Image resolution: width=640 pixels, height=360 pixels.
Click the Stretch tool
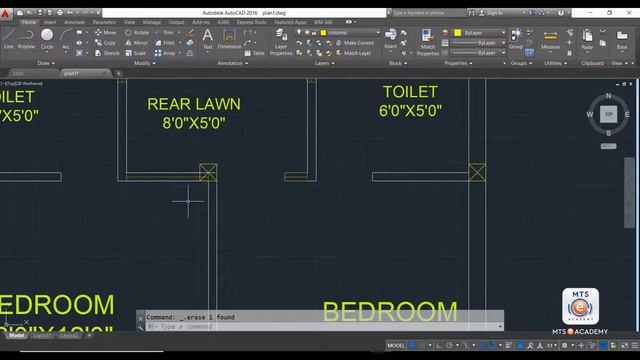tap(107, 53)
